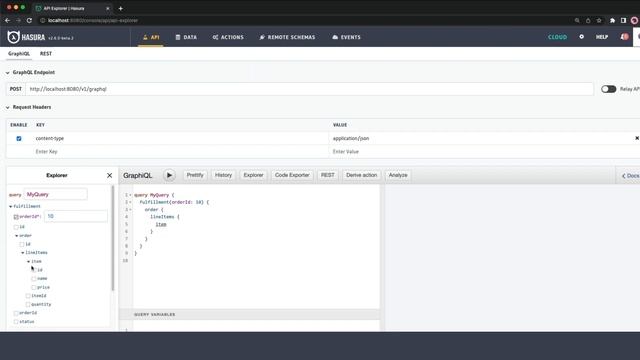Open a new browser tab
The height and width of the screenshot is (360, 640).
pos(120,8)
